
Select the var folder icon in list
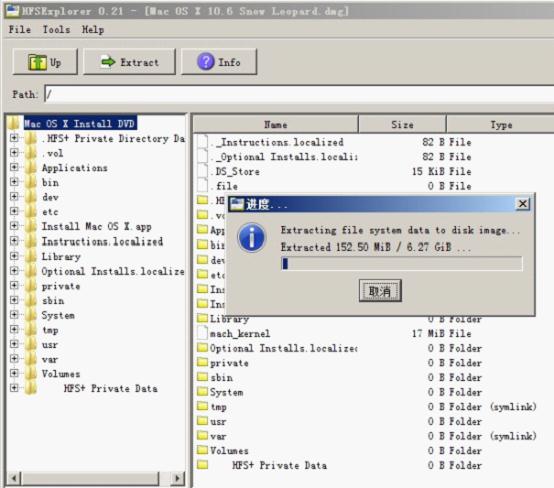tap(203, 436)
